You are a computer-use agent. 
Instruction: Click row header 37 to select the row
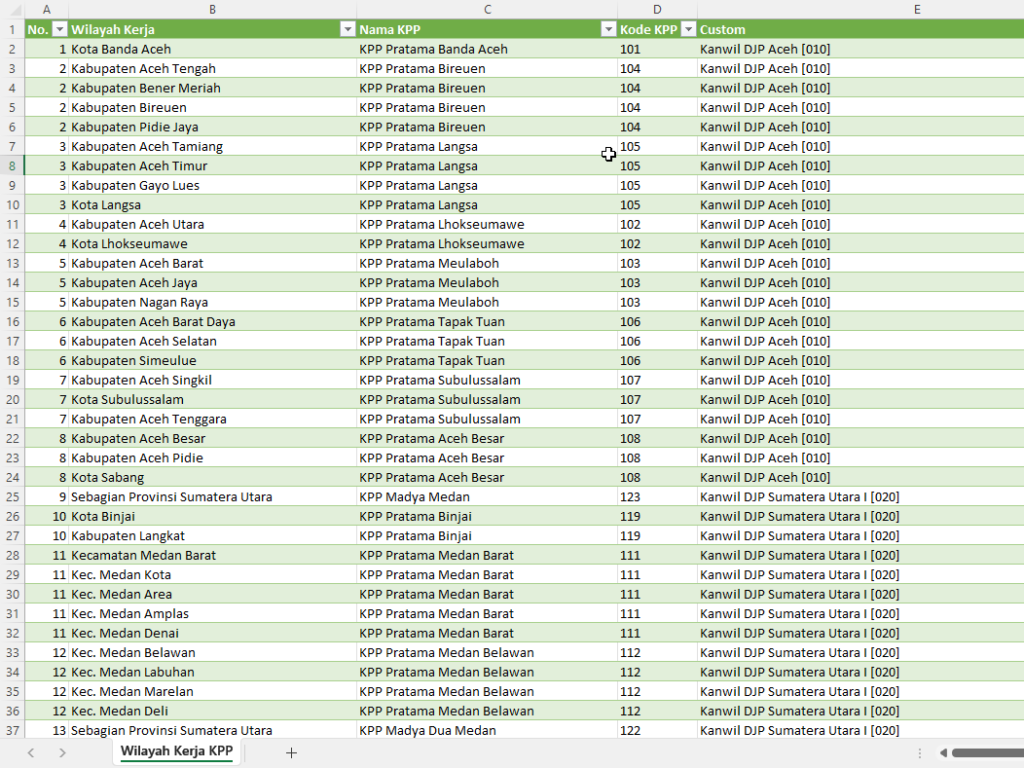point(11,730)
